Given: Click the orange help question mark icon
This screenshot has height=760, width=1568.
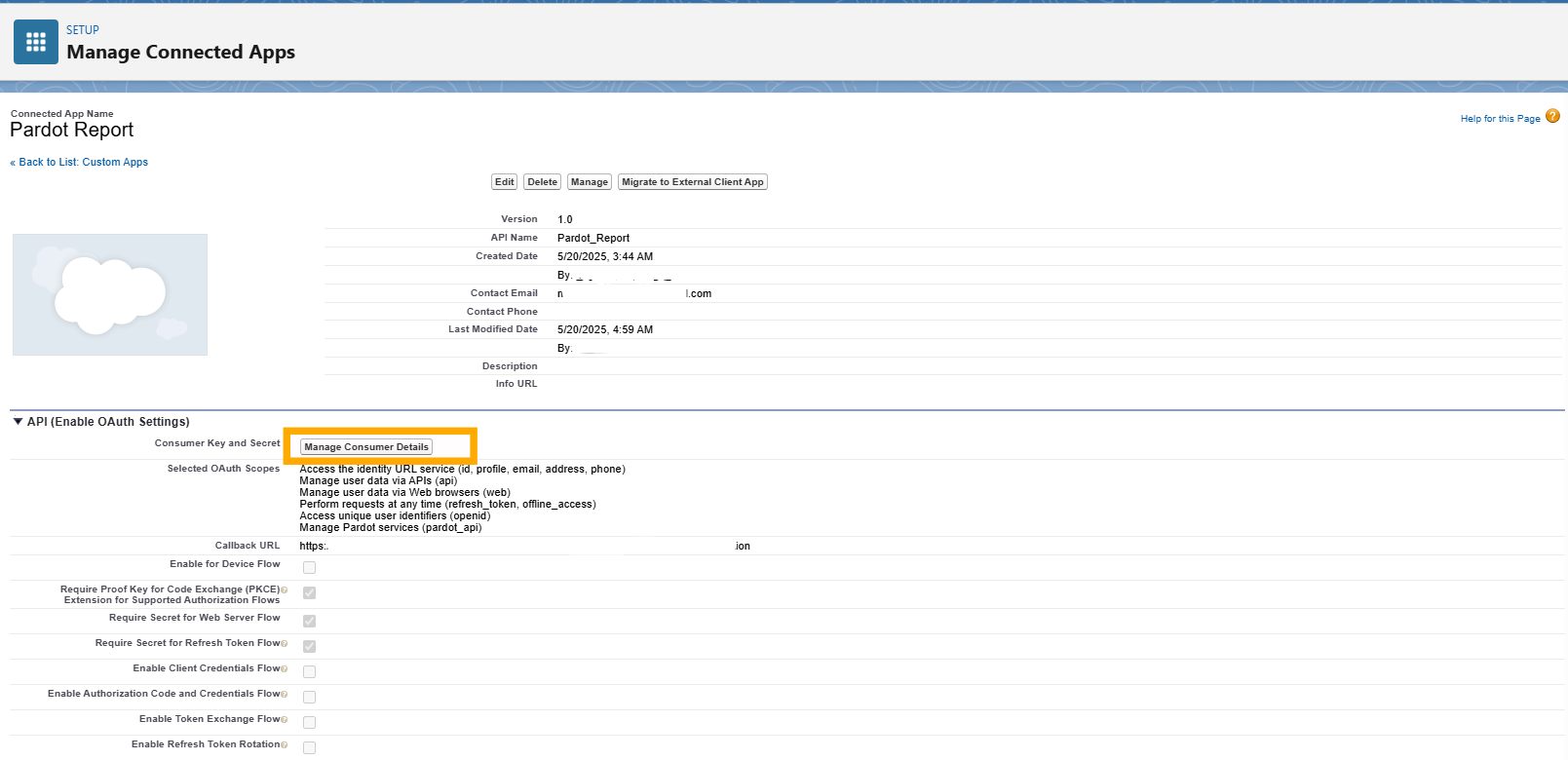Looking at the screenshot, I should click(1552, 116).
